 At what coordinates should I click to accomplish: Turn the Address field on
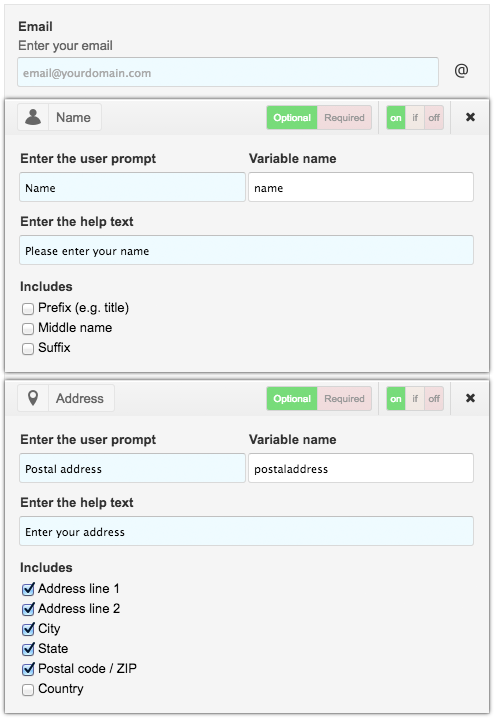click(396, 399)
